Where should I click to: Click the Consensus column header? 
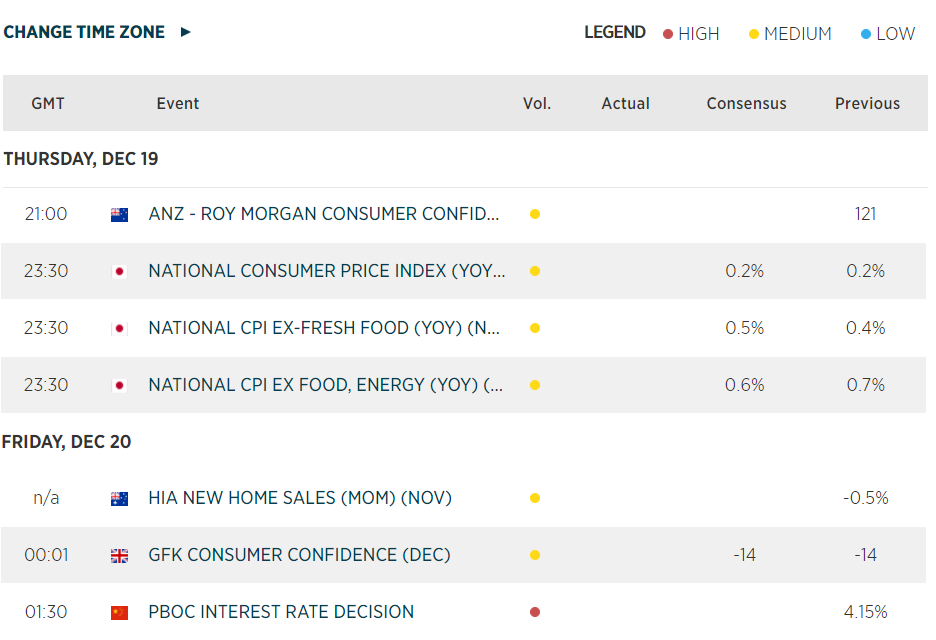[746, 103]
